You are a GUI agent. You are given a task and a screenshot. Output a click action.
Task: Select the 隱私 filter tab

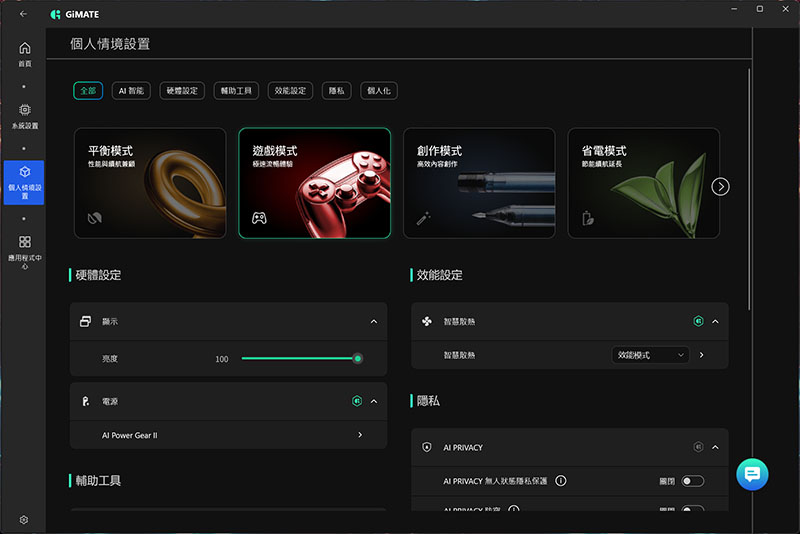click(x=338, y=91)
